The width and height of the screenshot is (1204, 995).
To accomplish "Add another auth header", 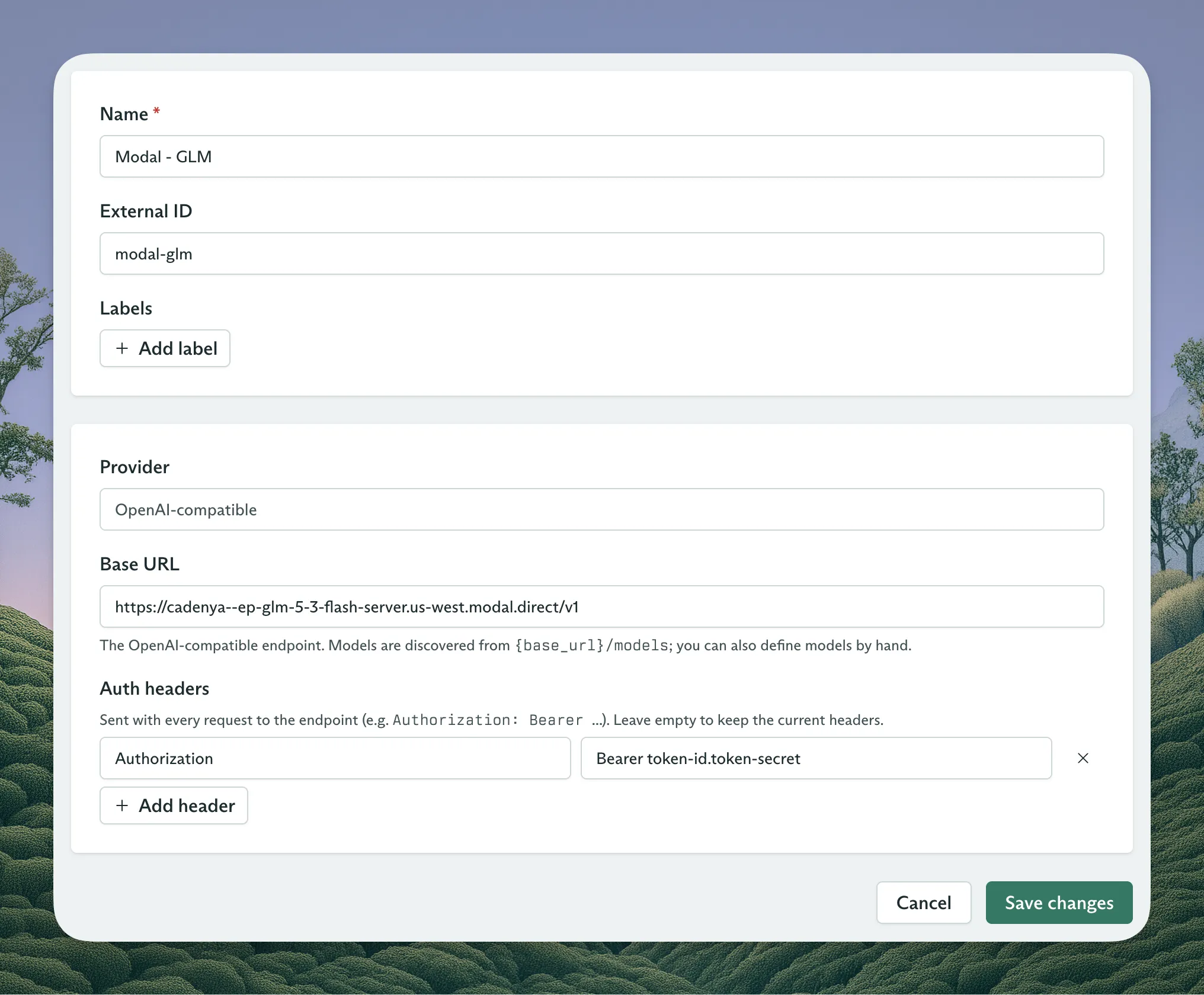I will [174, 805].
